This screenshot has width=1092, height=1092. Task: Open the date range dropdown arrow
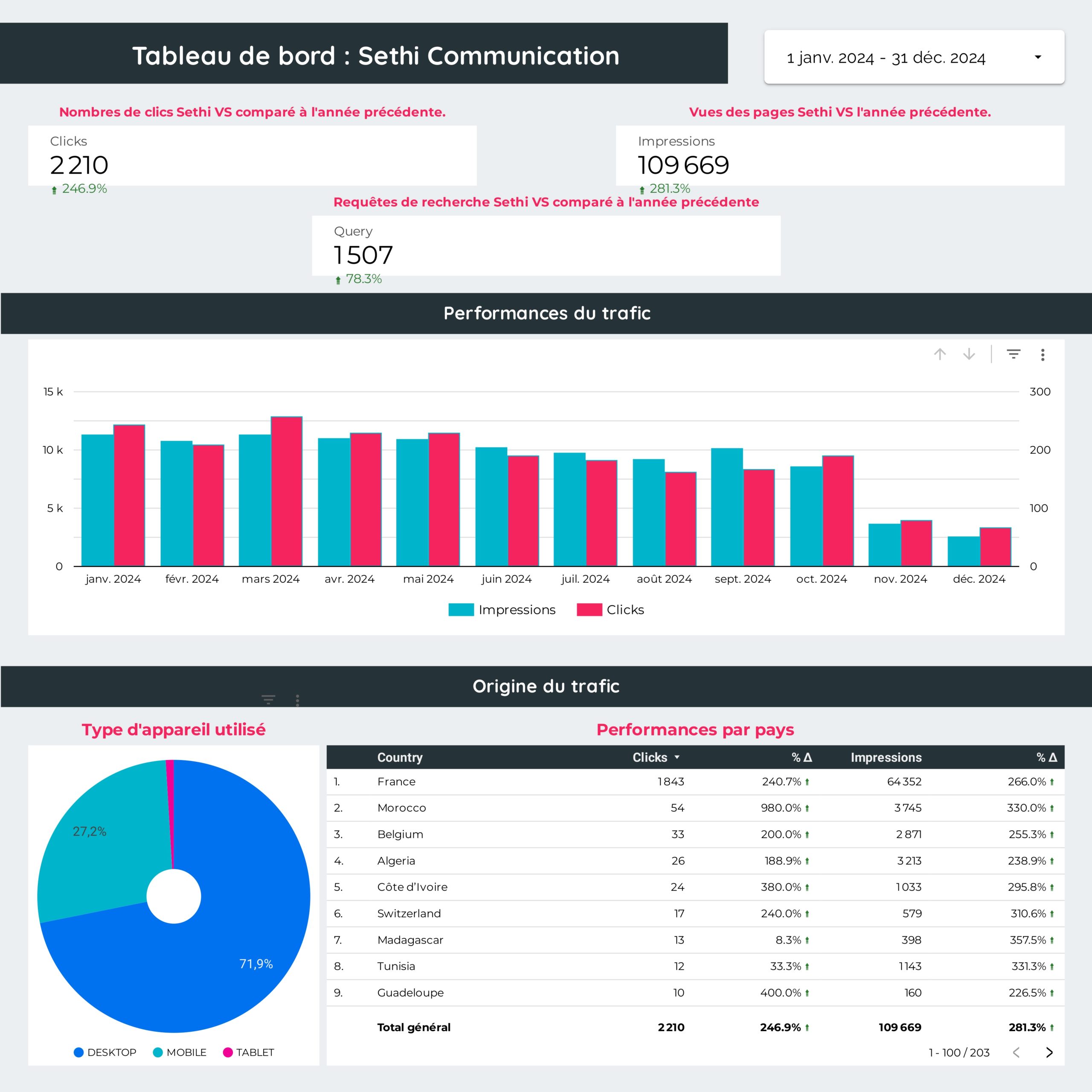click(1038, 57)
